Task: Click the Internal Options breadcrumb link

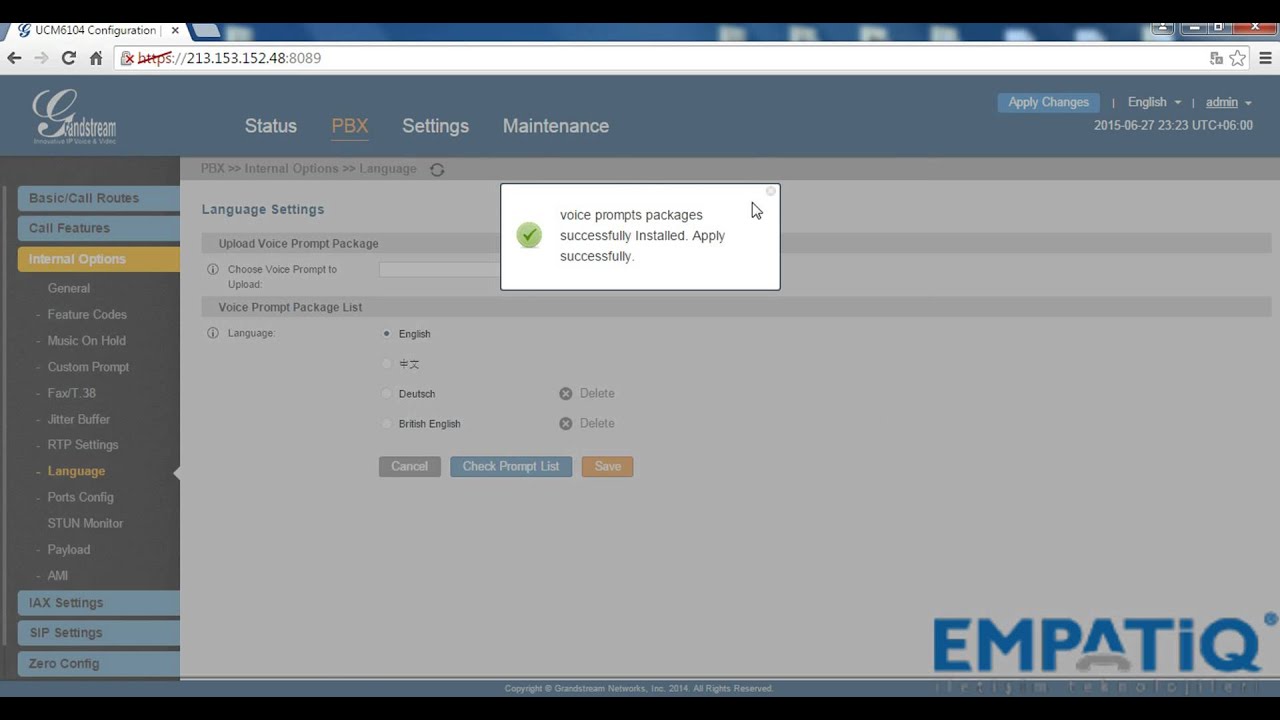Action: point(291,169)
